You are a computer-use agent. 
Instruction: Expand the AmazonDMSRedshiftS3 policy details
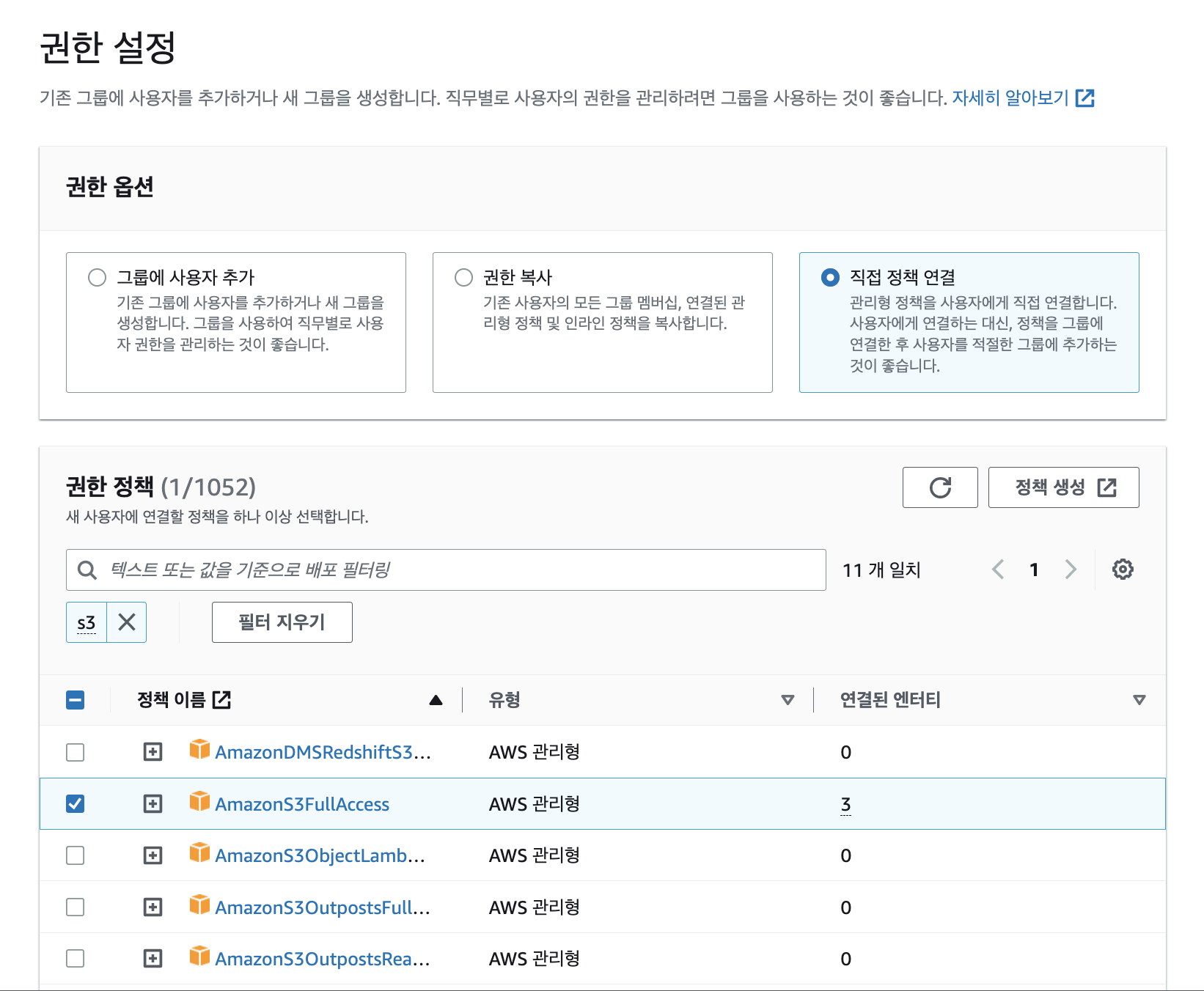(x=153, y=752)
